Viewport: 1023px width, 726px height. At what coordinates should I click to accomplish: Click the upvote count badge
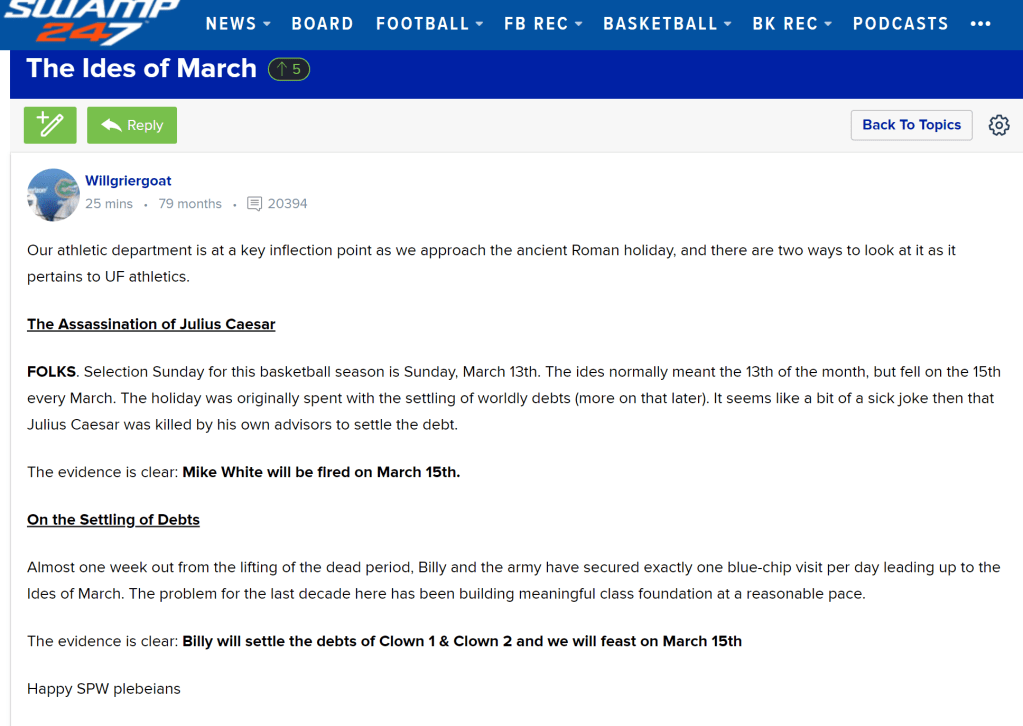[x=289, y=69]
